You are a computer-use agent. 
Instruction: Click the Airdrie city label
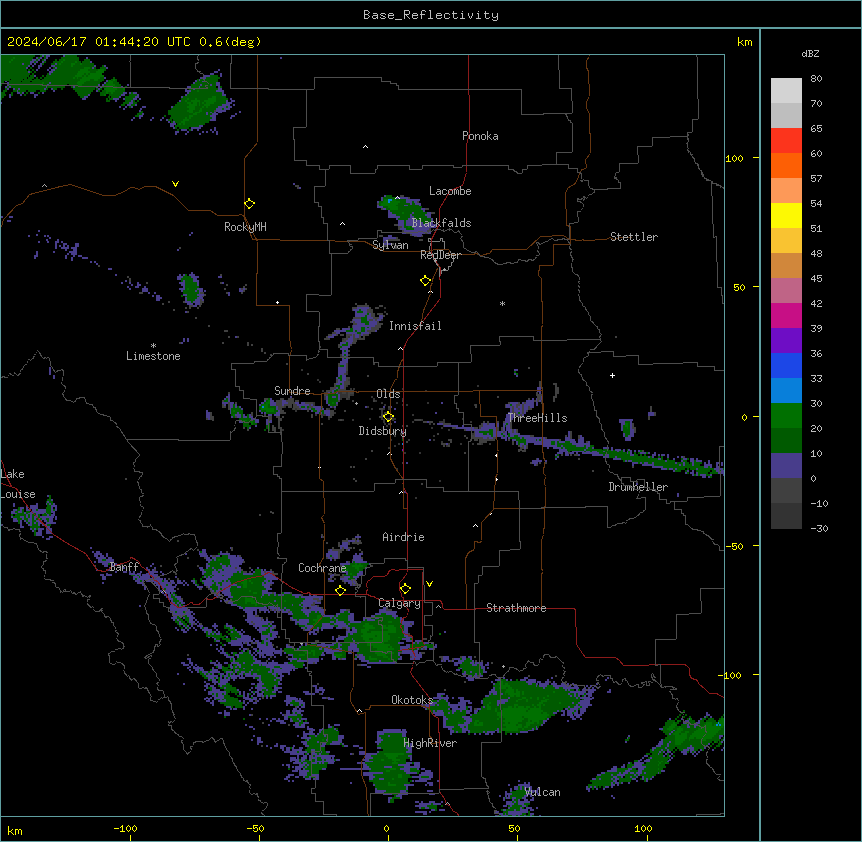pos(403,537)
